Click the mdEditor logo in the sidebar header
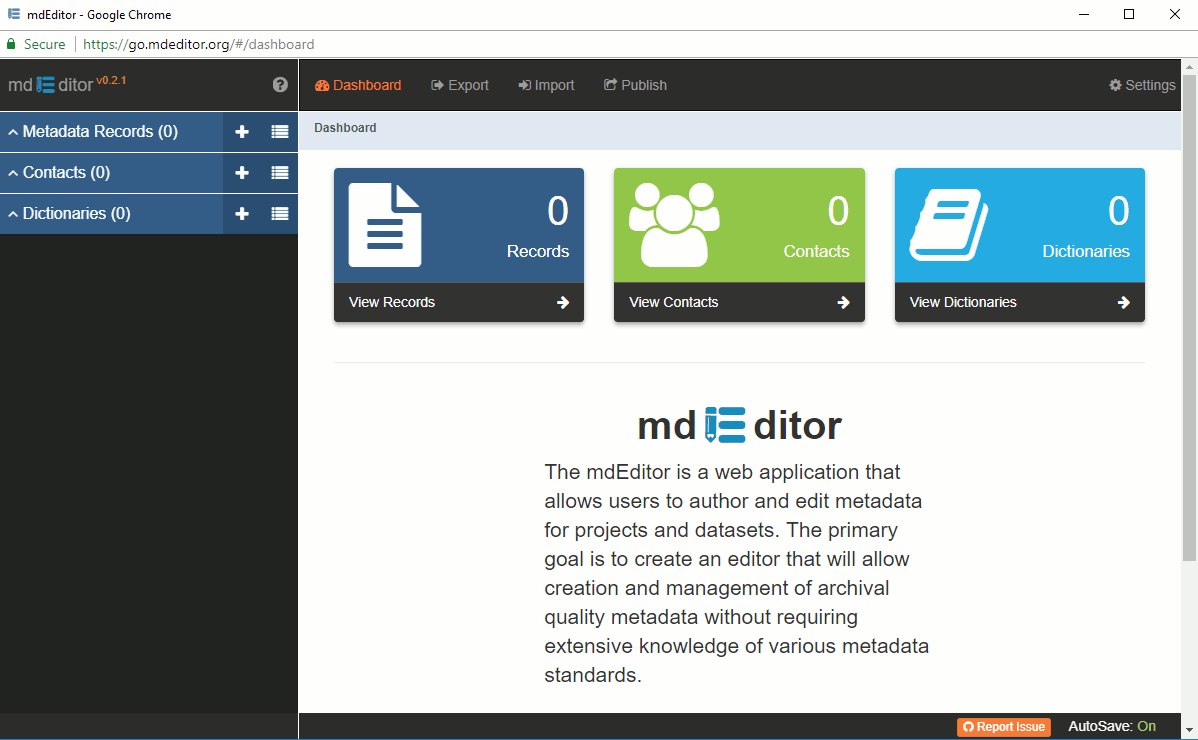The width and height of the screenshot is (1198, 740). point(50,85)
